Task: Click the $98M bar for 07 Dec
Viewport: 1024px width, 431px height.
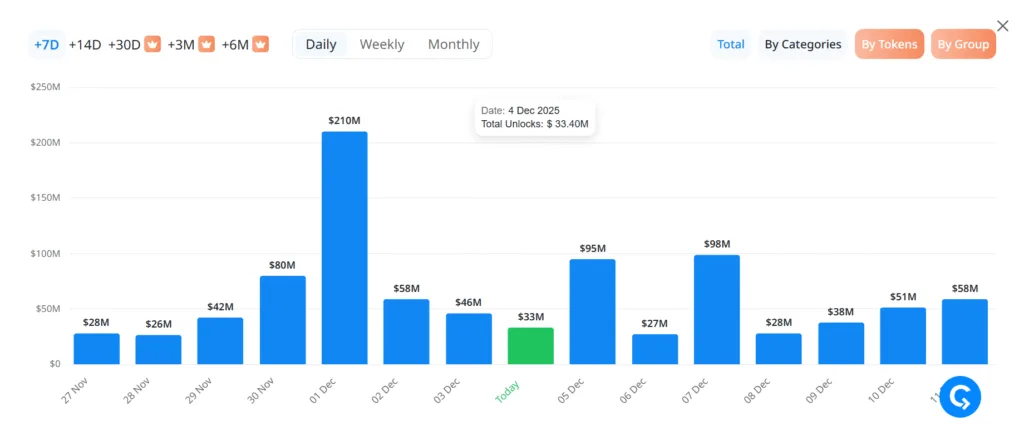Action: (x=716, y=309)
